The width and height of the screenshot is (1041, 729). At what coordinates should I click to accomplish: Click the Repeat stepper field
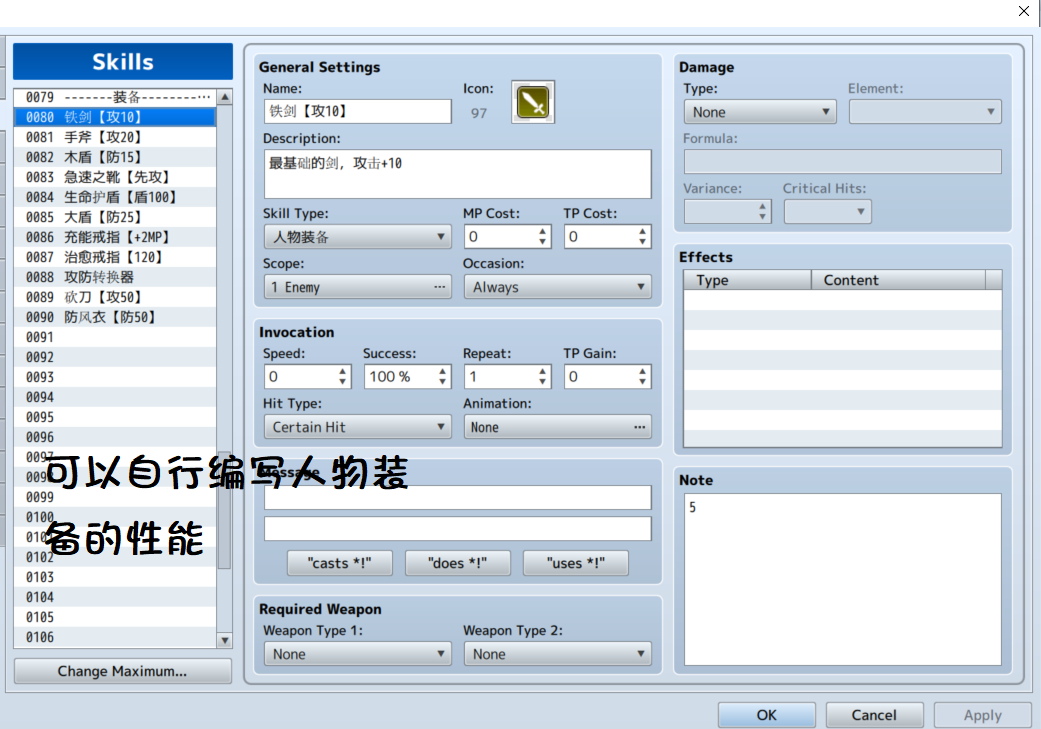(x=507, y=376)
